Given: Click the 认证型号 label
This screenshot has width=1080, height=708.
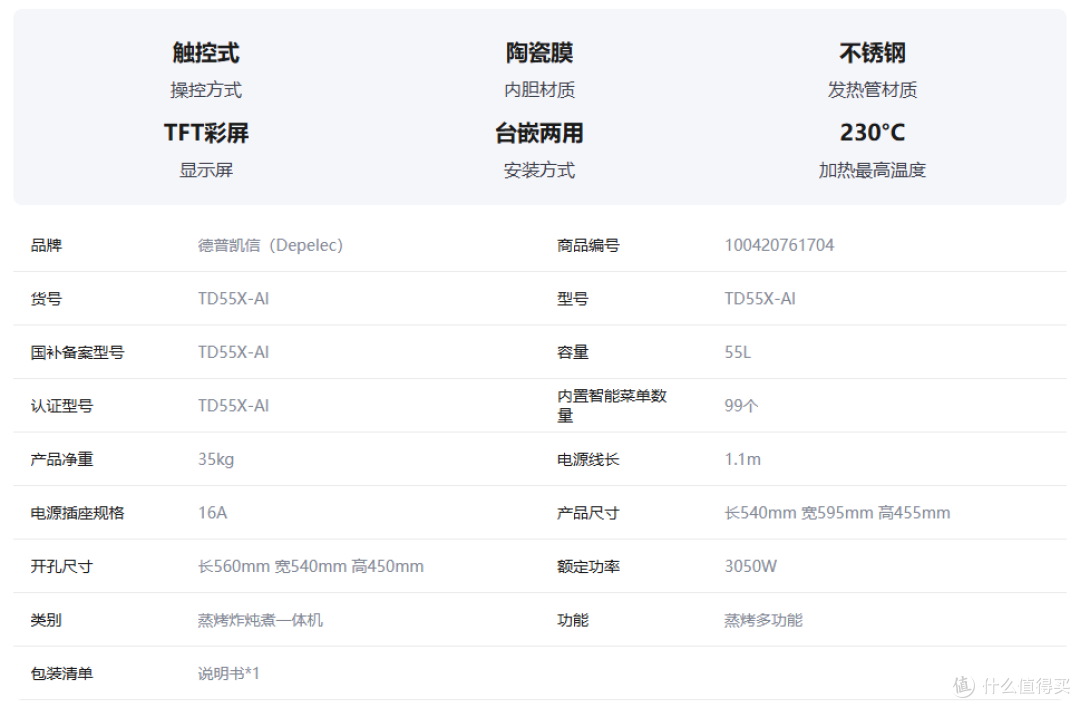Looking at the screenshot, I should coord(61,406).
